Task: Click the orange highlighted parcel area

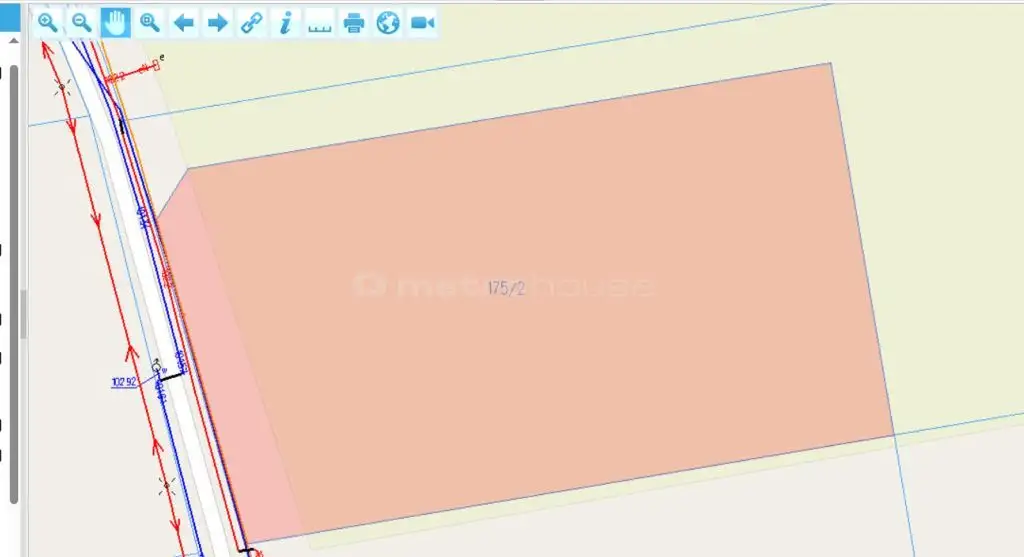Action: click(x=600, y=380)
